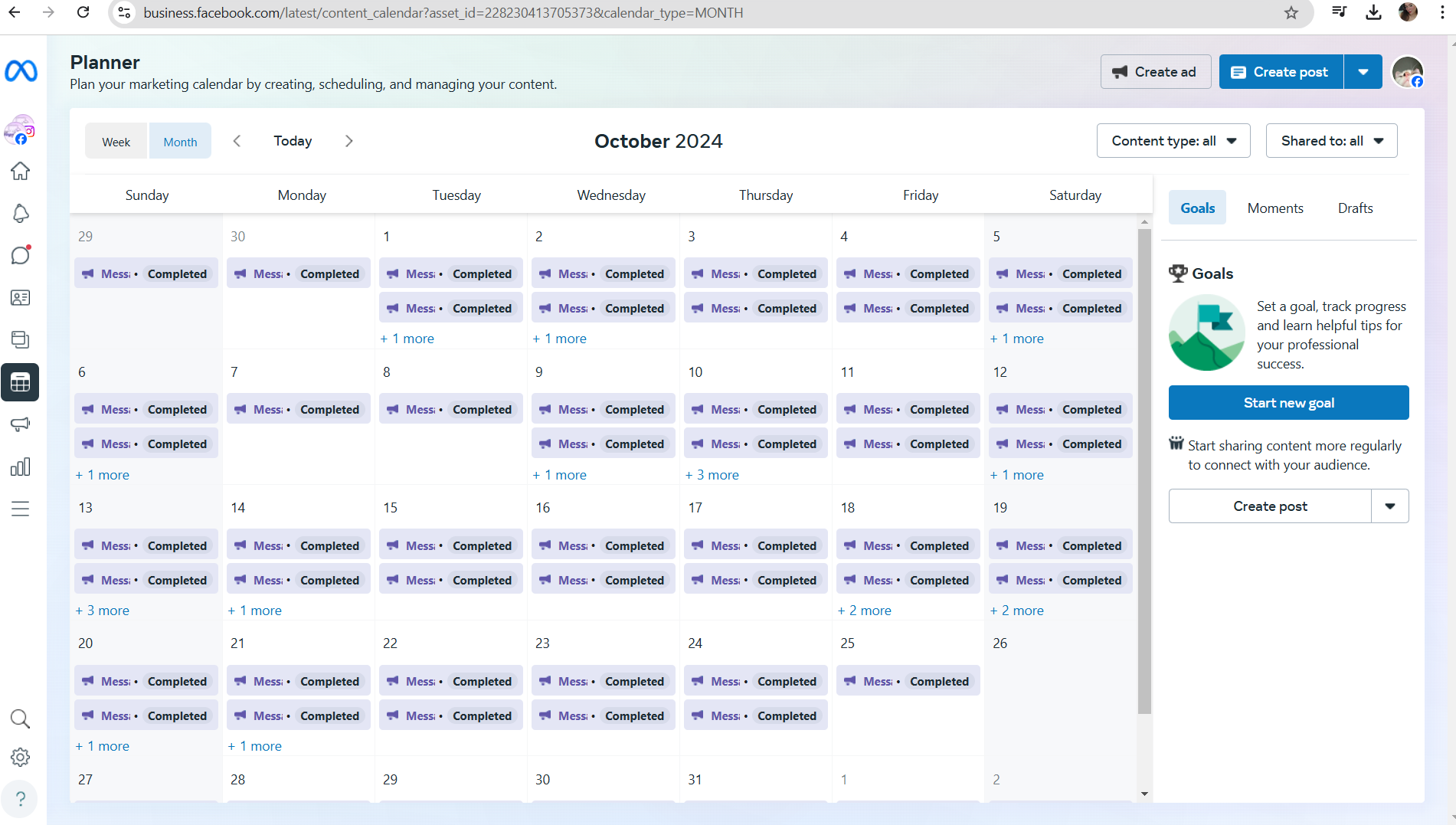Switch to the Moments tab

(1275, 208)
